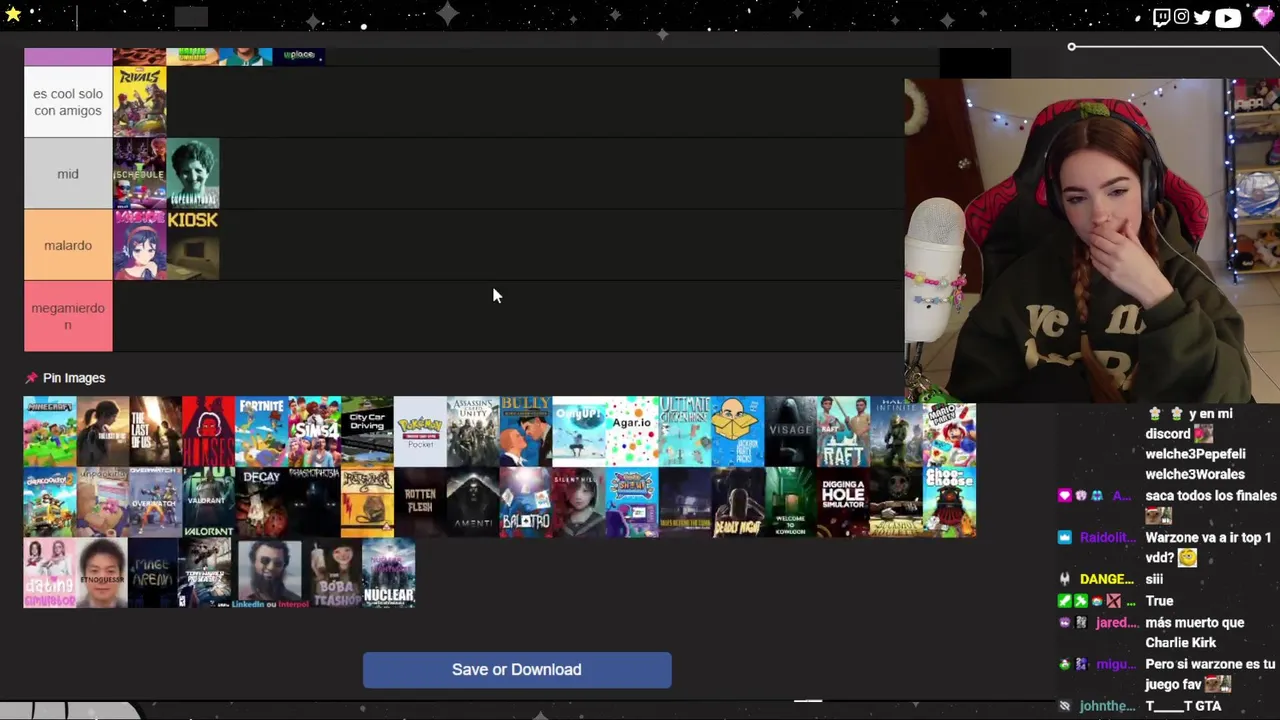Click the grey 'mid' tier label
1280x720 pixels.
tap(68, 173)
